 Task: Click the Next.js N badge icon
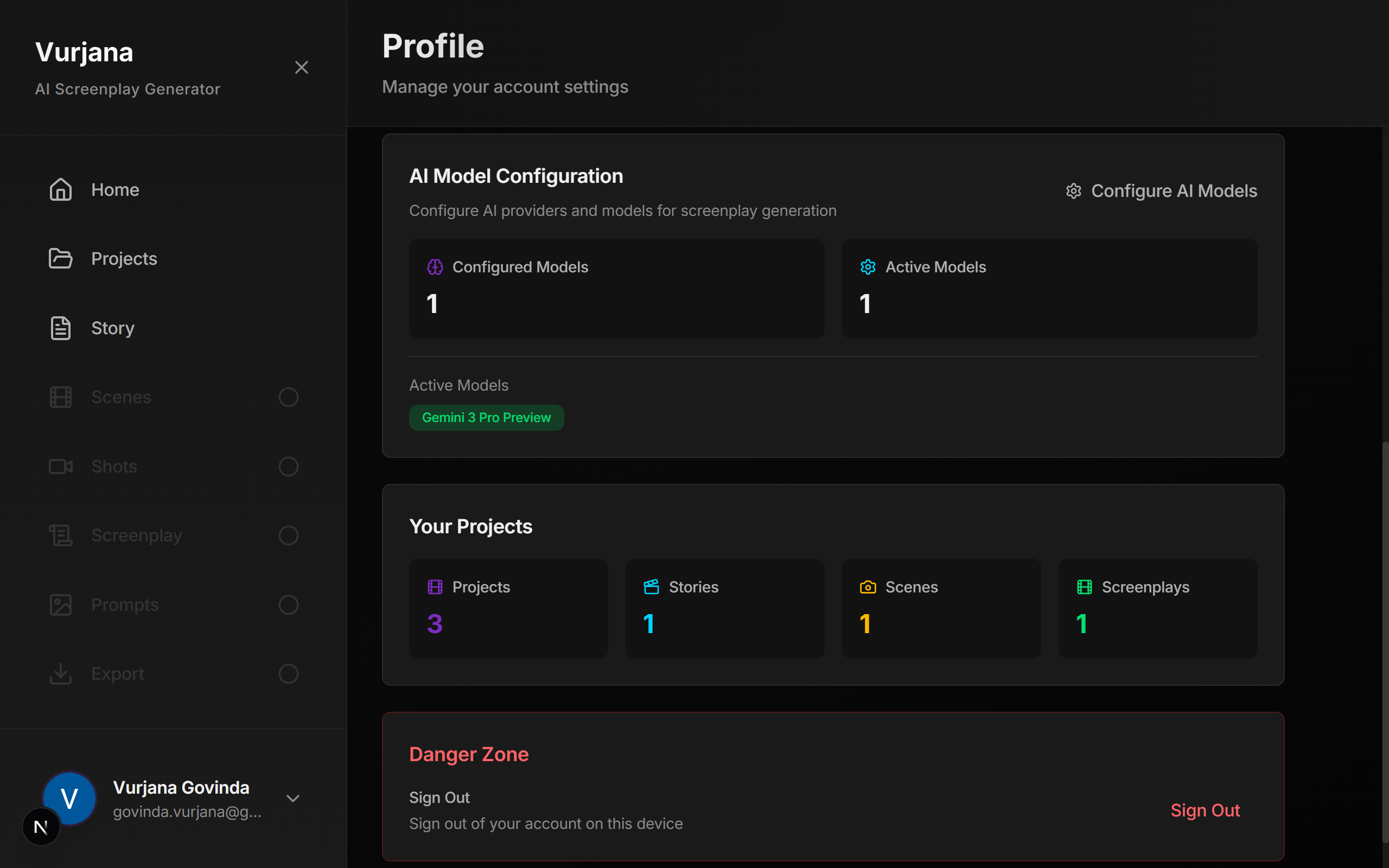[41, 827]
